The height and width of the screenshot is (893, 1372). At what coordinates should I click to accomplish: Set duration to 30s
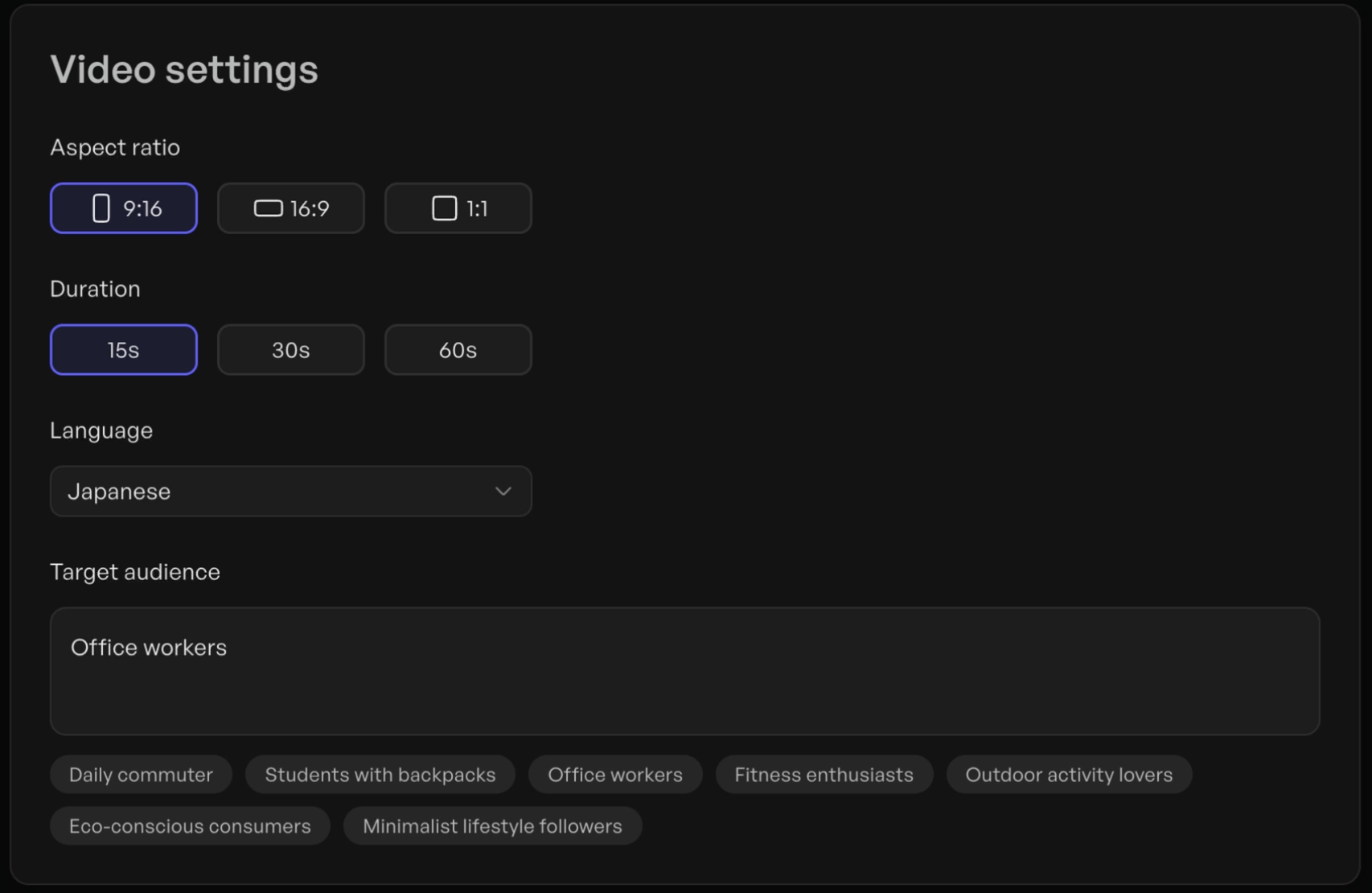tap(291, 350)
